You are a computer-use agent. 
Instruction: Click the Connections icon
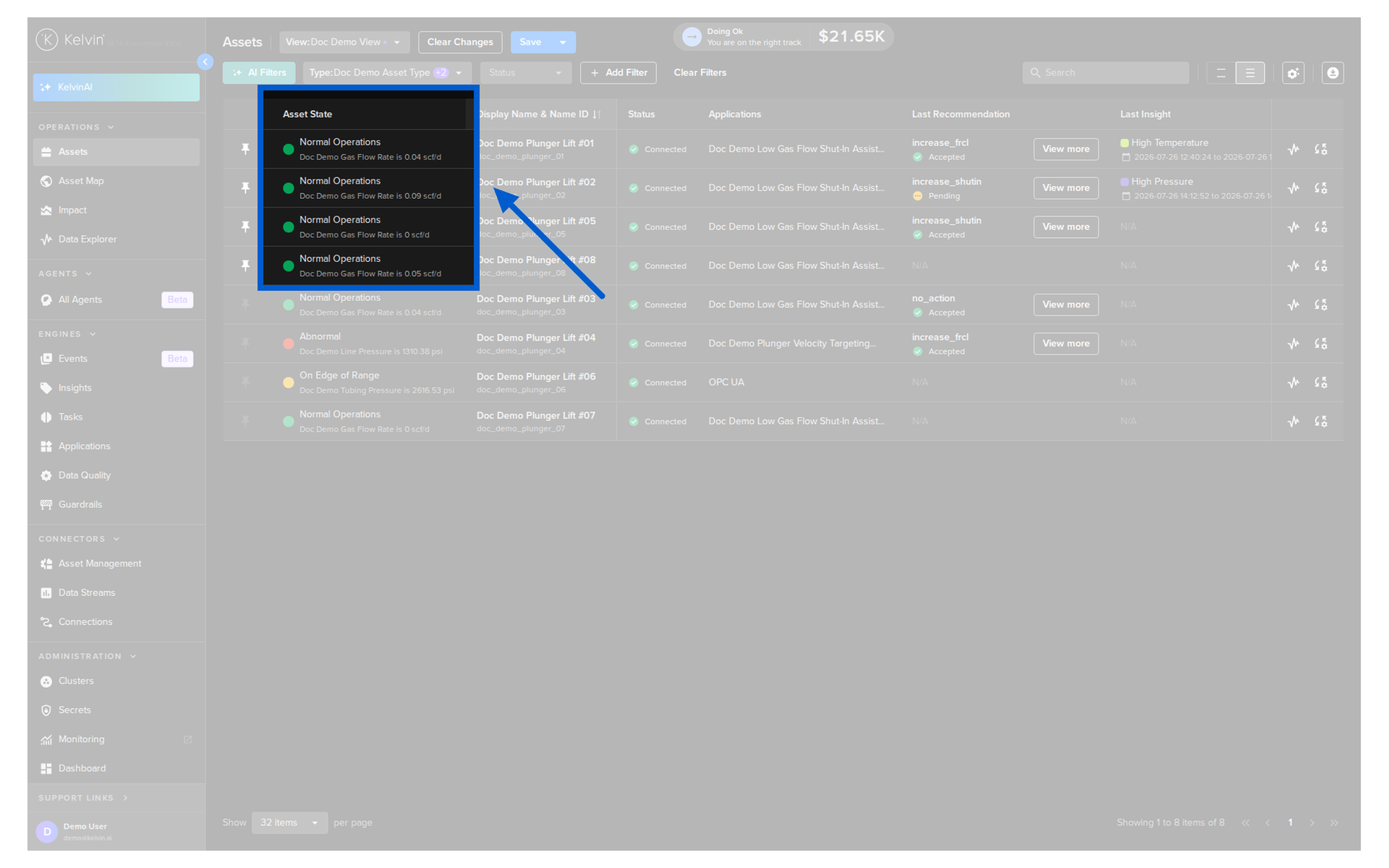point(46,622)
